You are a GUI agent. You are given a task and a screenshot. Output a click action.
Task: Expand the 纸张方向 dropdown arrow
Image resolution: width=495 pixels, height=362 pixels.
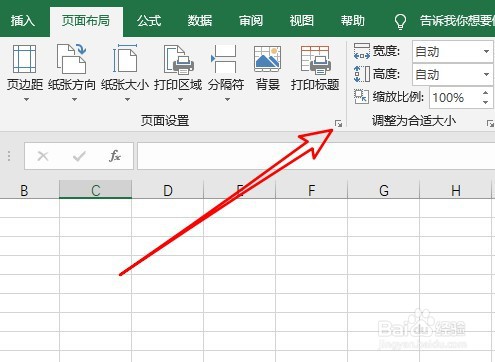tap(74, 99)
